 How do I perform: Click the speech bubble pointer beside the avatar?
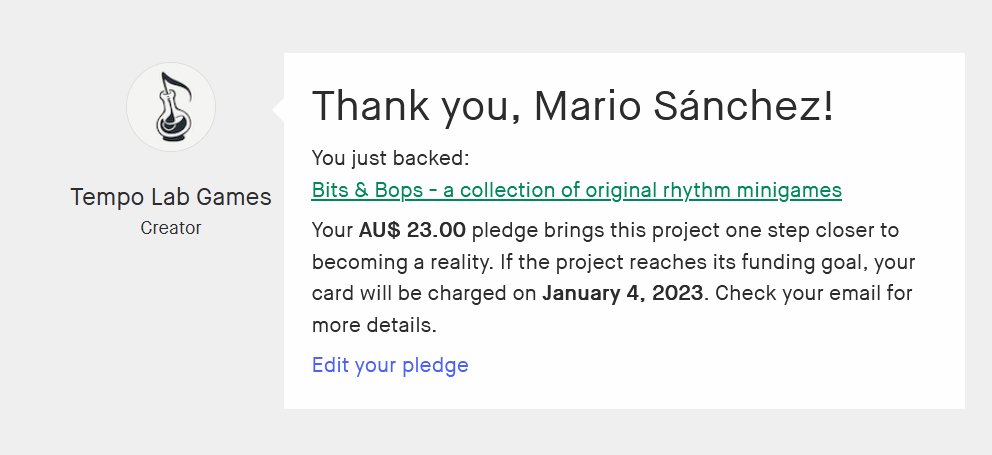pos(279,108)
